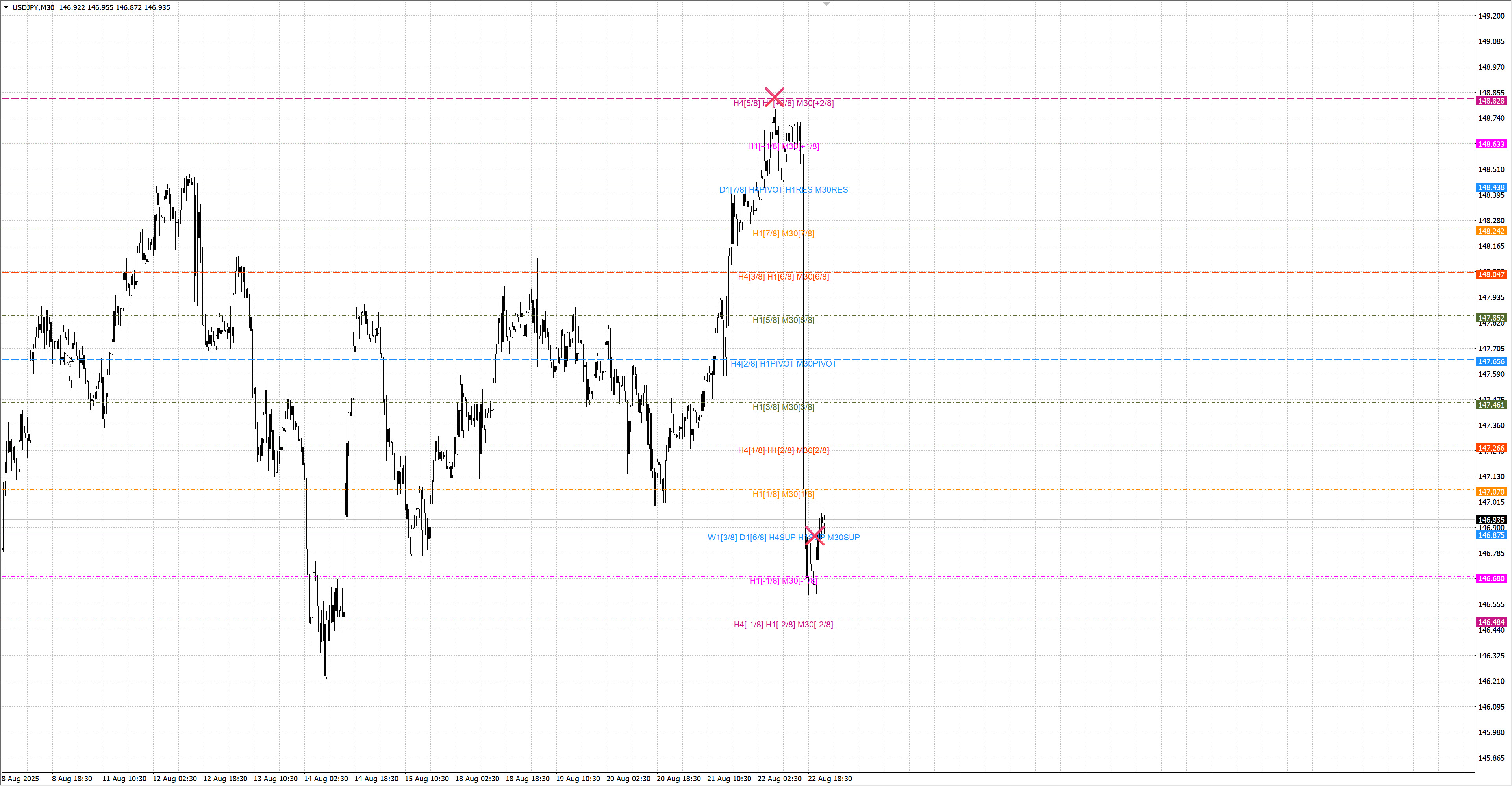This screenshot has height=786, width=1512.
Task: Click the 14 Aug 02:30 time label
Action: (x=326, y=779)
